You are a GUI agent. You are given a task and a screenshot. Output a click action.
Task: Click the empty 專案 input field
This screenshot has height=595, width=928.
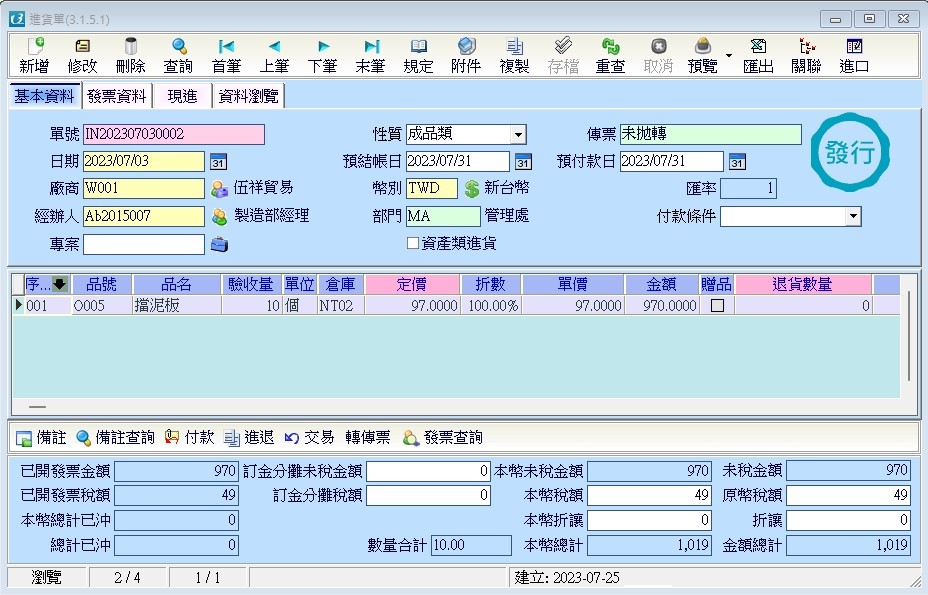[x=144, y=244]
